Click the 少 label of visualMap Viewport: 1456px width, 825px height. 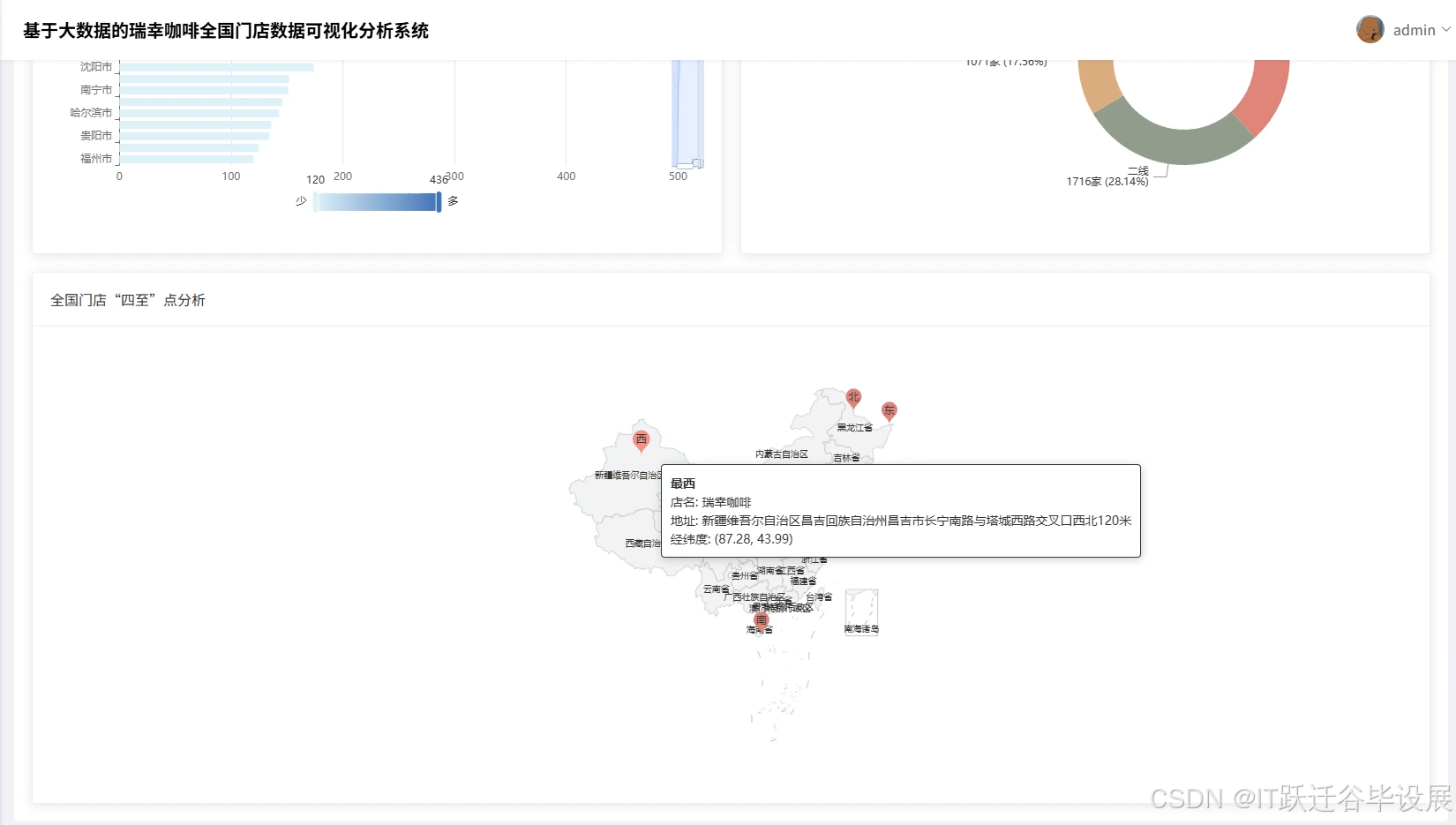301,201
